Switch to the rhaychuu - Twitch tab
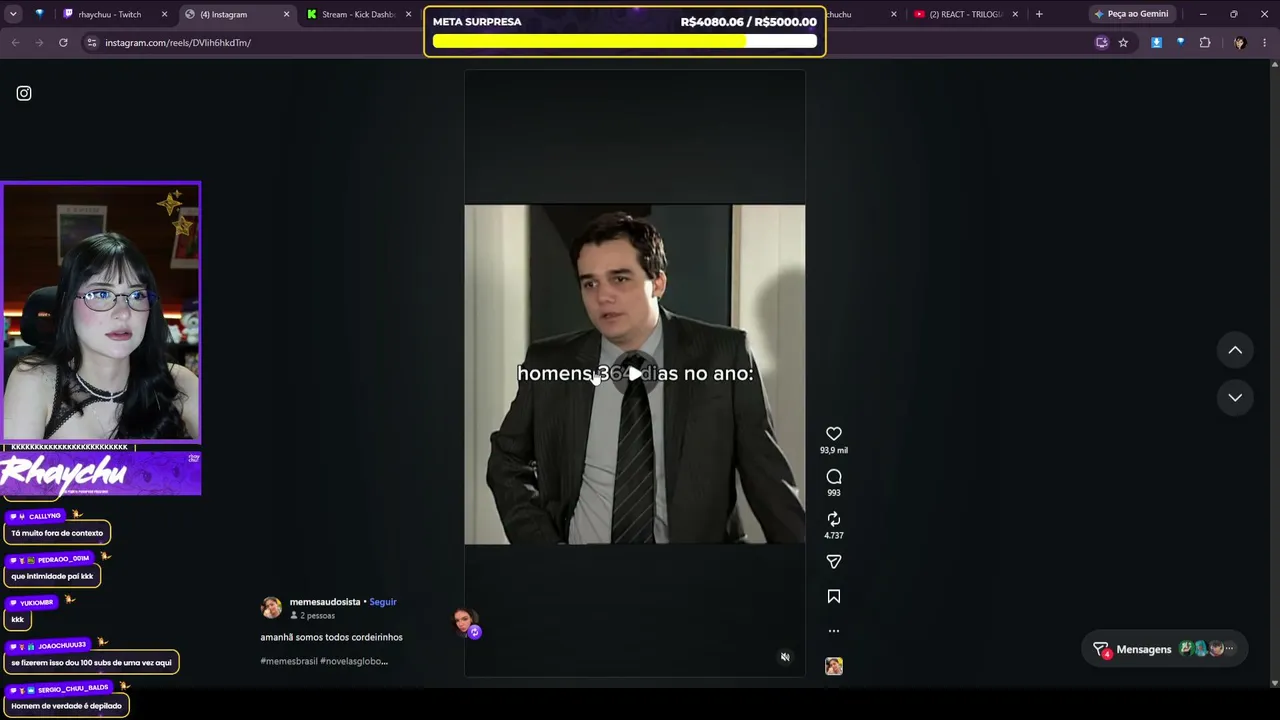Viewport: 1280px width, 720px height. point(108,14)
